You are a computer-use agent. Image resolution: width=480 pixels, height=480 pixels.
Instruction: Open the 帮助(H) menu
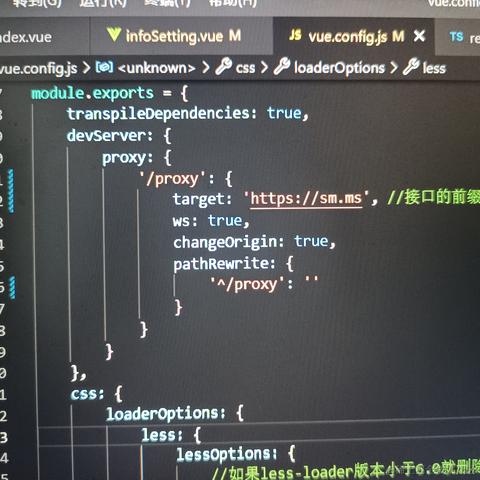point(233,3)
